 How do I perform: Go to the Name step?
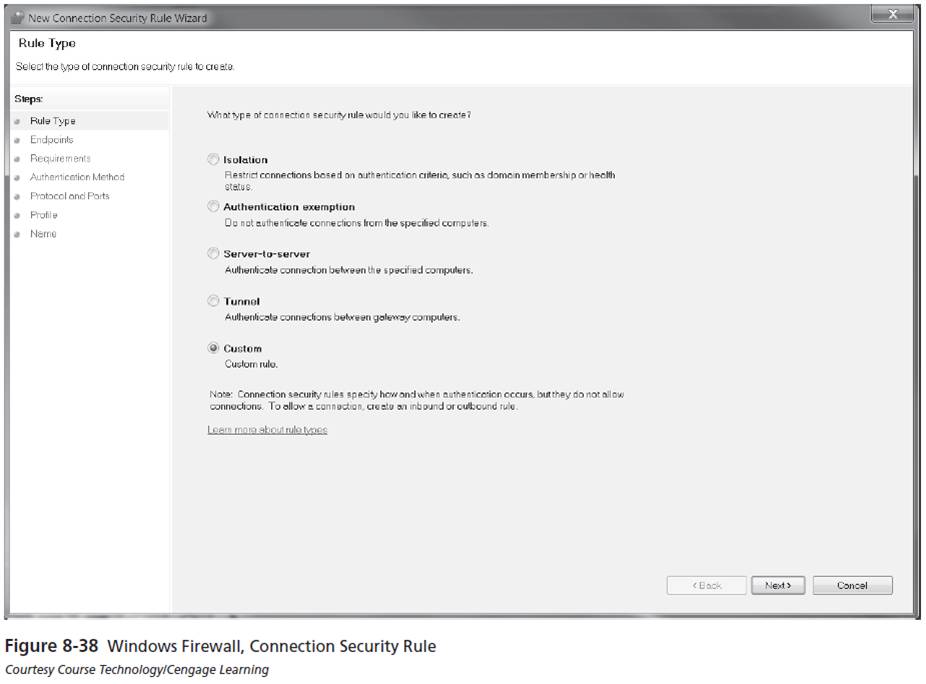pyautogui.click(x=43, y=233)
